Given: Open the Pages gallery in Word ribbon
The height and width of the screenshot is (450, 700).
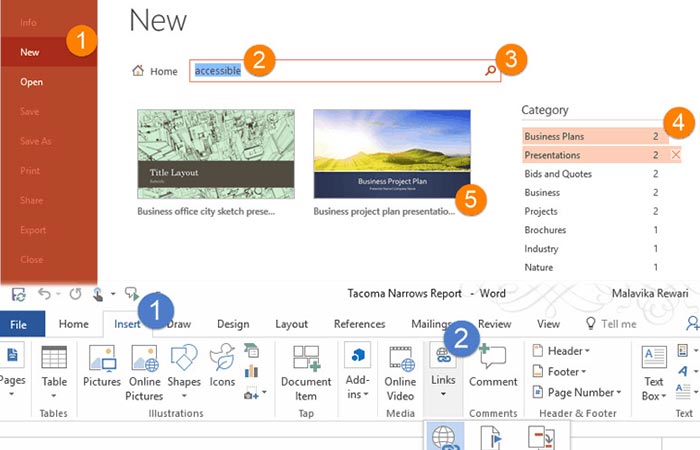Looking at the screenshot, I should pyautogui.click(x=12, y=370).
